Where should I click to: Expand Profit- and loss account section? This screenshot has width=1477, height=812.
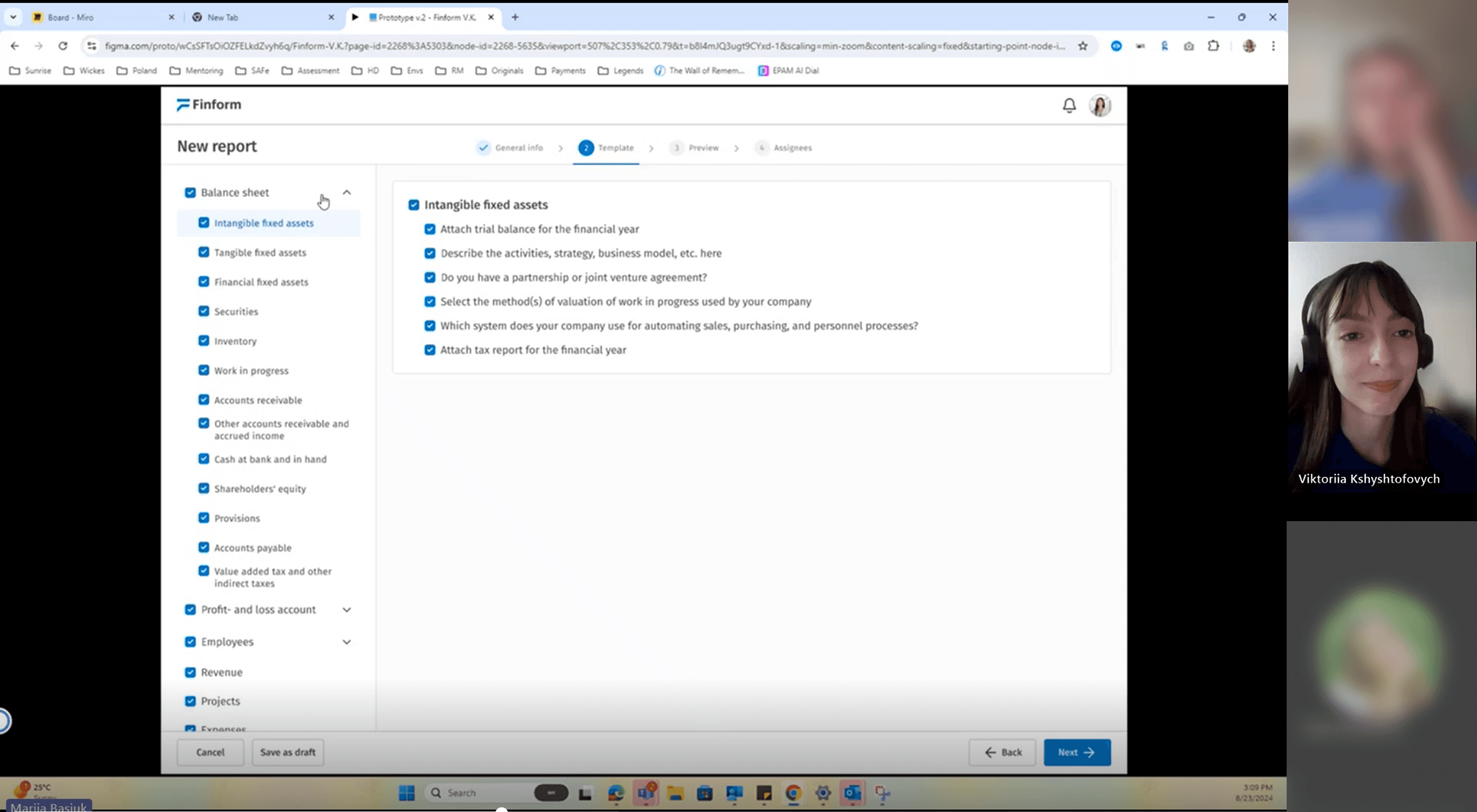tap(347, 609)
